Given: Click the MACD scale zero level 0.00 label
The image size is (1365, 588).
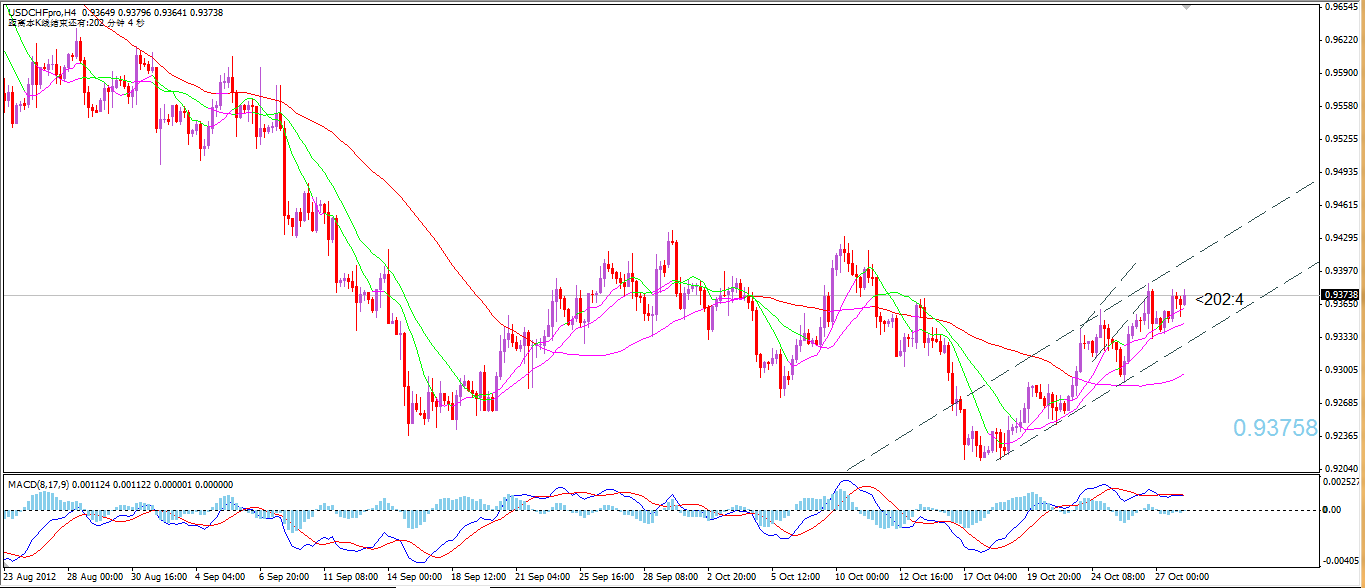Looking at the screenshot, I should click(x=1332, y=510).
